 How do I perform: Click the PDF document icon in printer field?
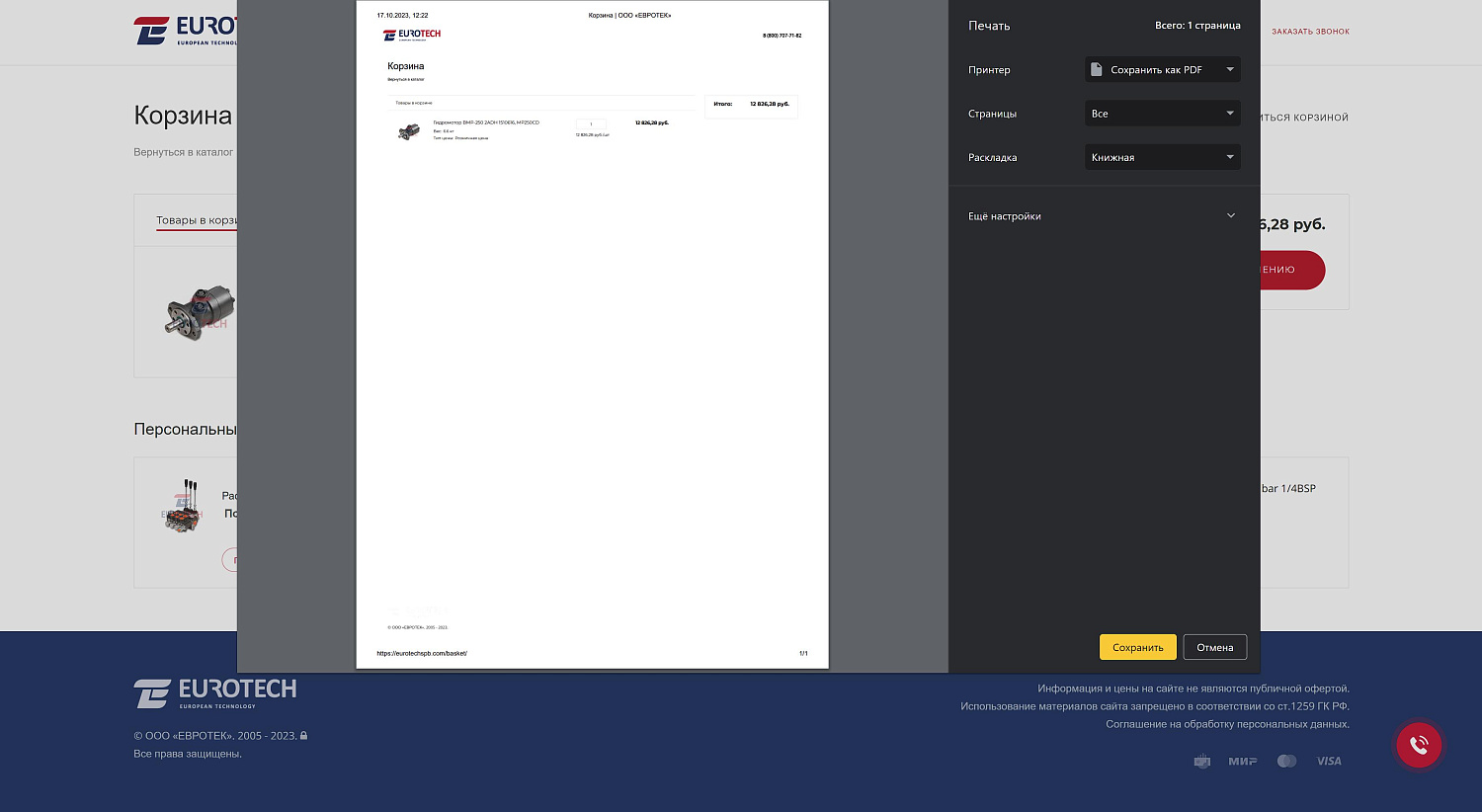coord(1096,70)
